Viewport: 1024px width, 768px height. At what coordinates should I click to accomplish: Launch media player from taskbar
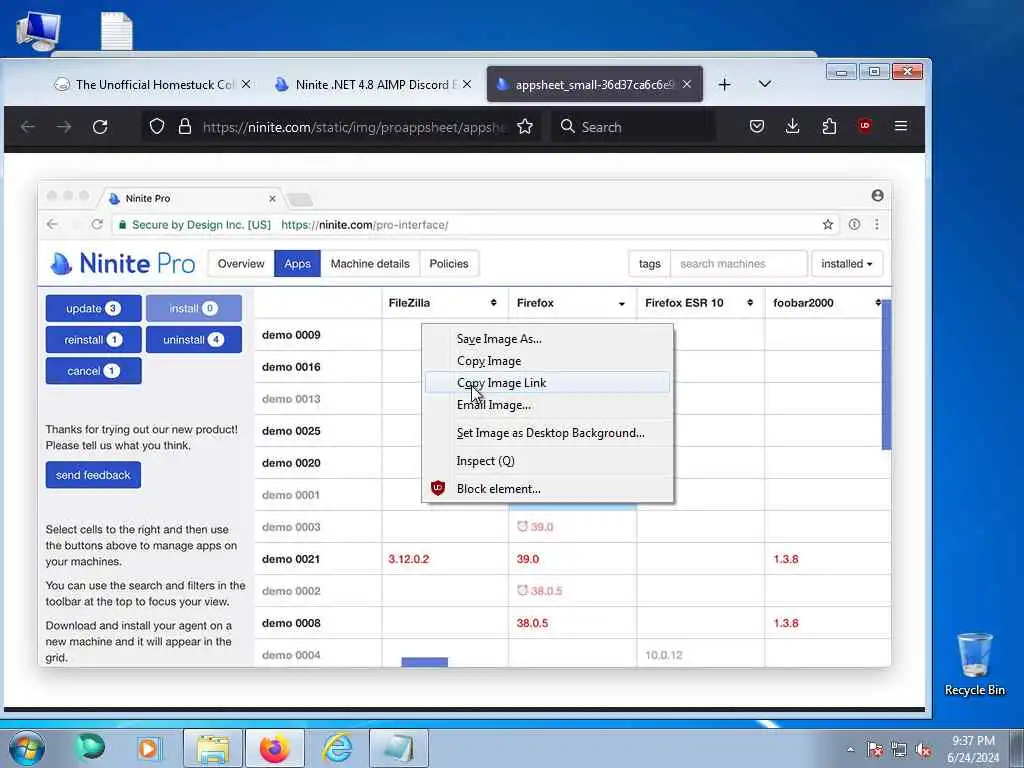pyautogui.click(x=148, y=748)
